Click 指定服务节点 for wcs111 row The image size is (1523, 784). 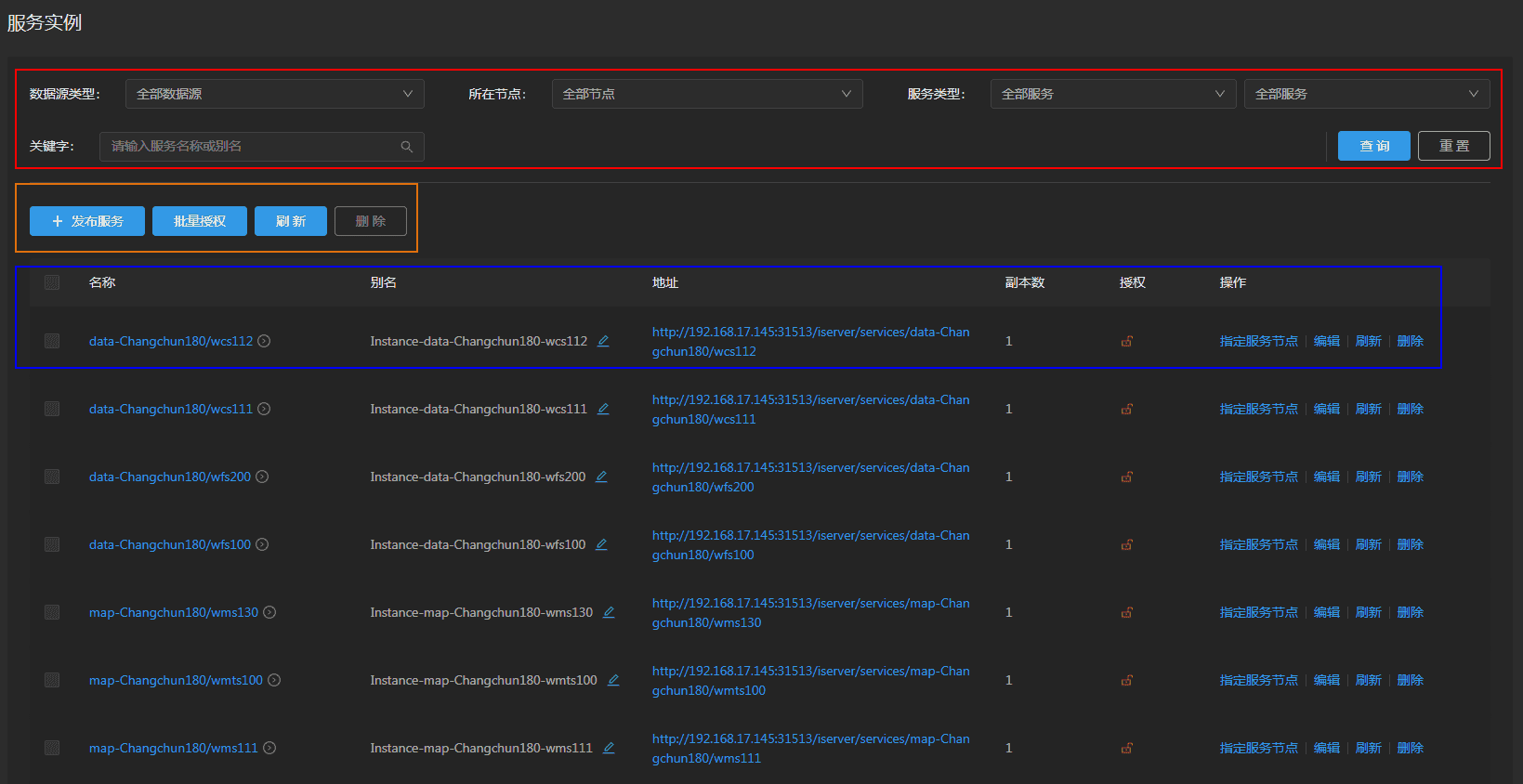[x=1258, y=409]
